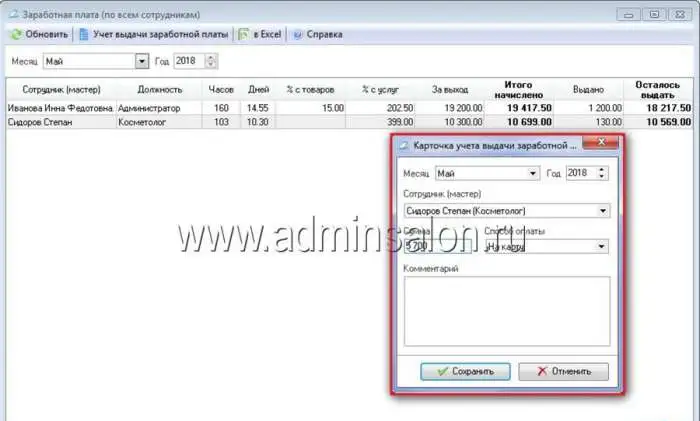
Task: Minimize the Заработная плата window
Action: coord(629,15)
